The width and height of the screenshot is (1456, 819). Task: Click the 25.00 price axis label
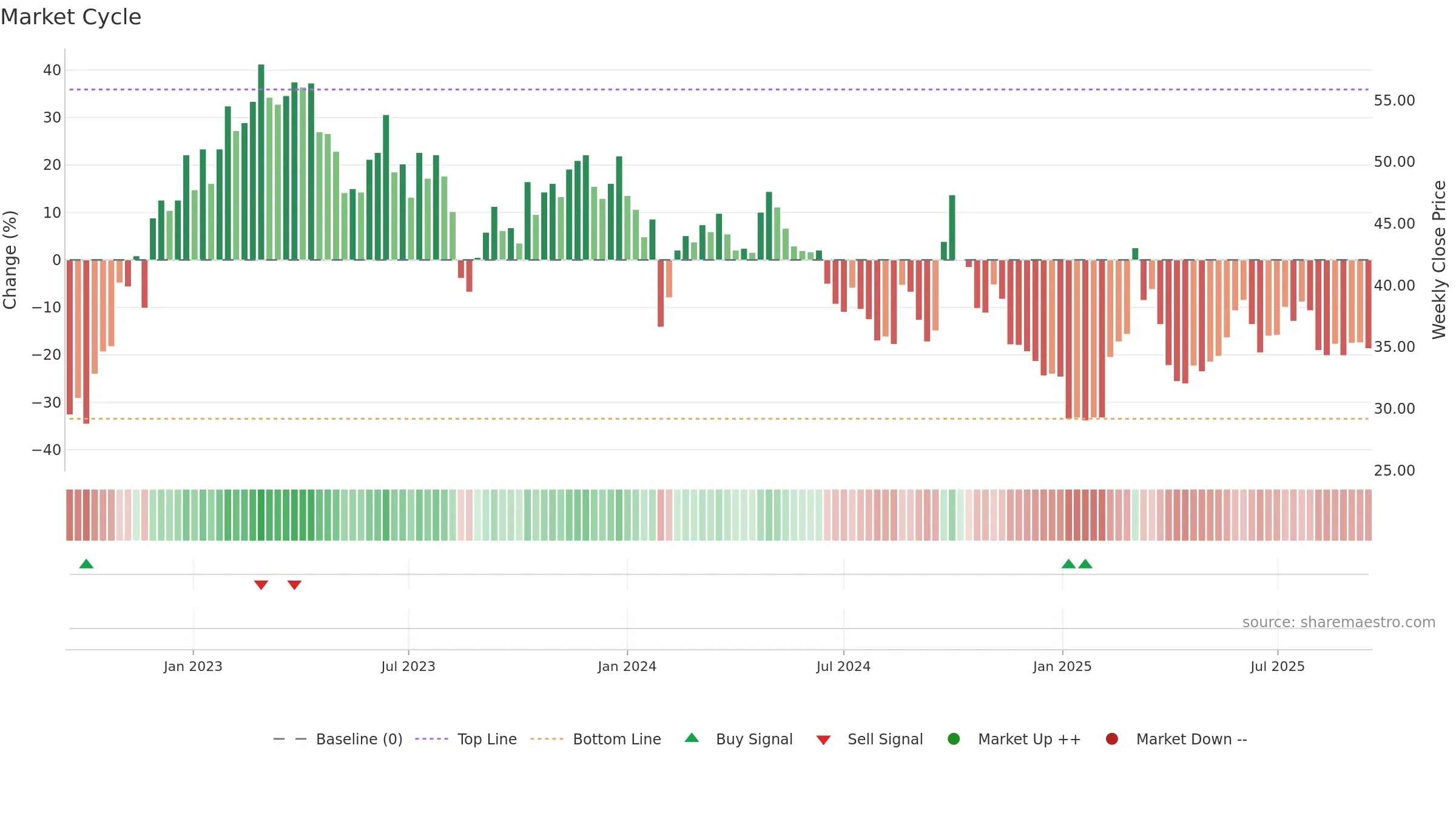1394,471
